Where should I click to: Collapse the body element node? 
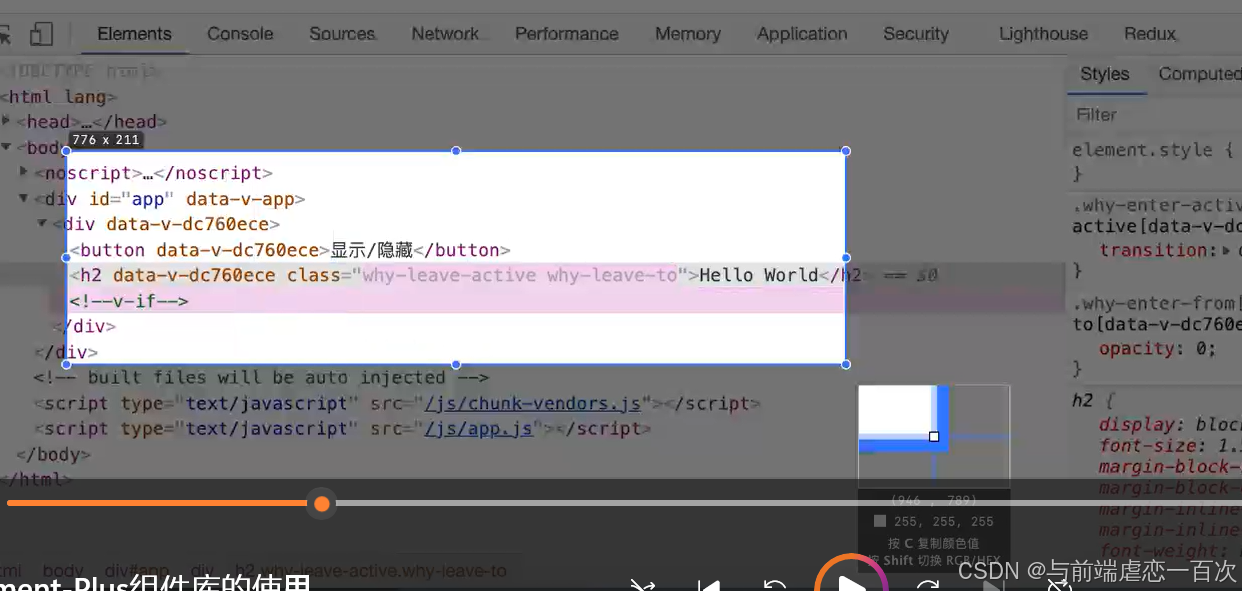pyautogui.click(x=7, y=147)
